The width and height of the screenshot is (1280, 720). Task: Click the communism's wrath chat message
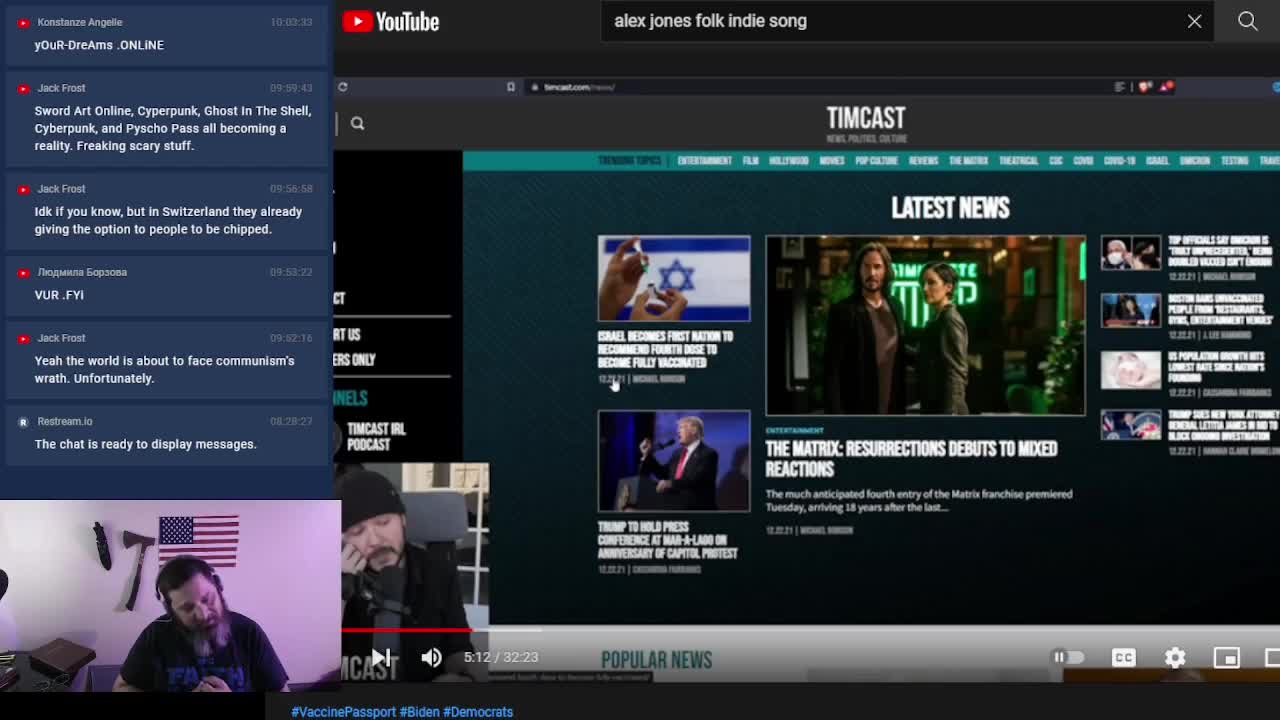click(x=165, y=369)
